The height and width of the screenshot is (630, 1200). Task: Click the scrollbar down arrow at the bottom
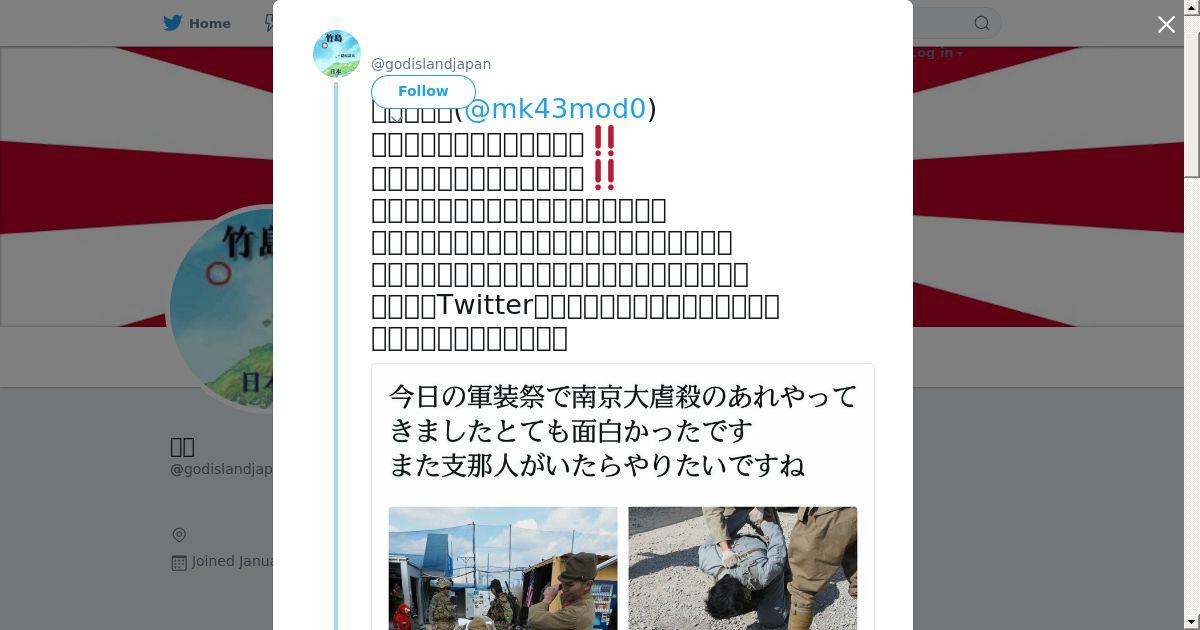[1192, 622]
